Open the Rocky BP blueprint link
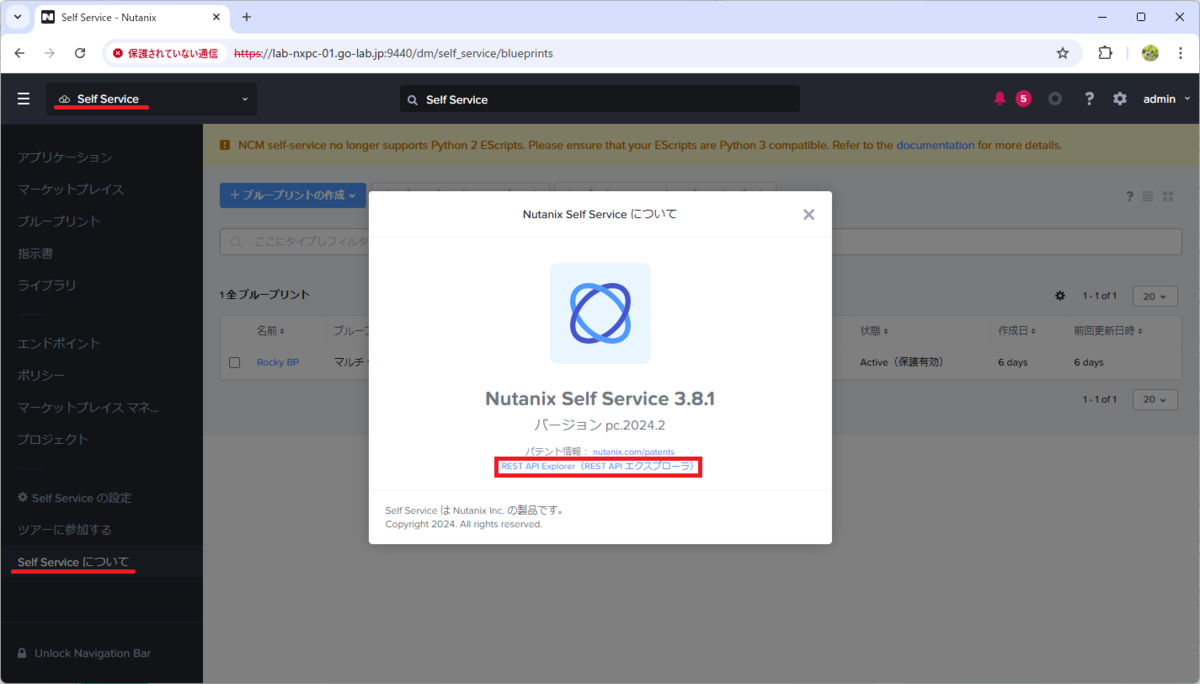 click(278, 362)
